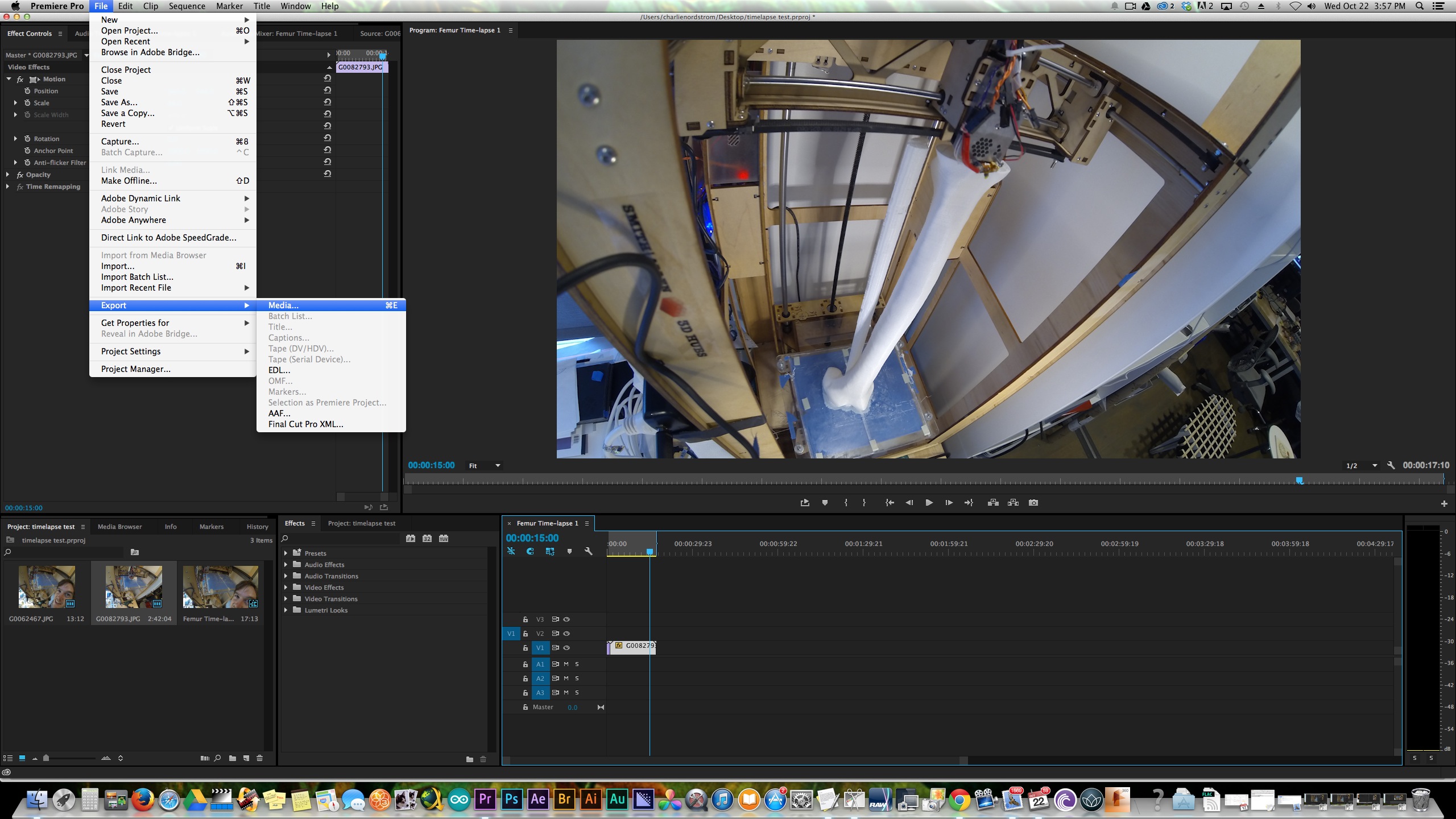Screen dimensions: 1456x819
Task: Click Program monitor playhead on scrubber
Action: pyautogui.click(x=1300, y=481)
